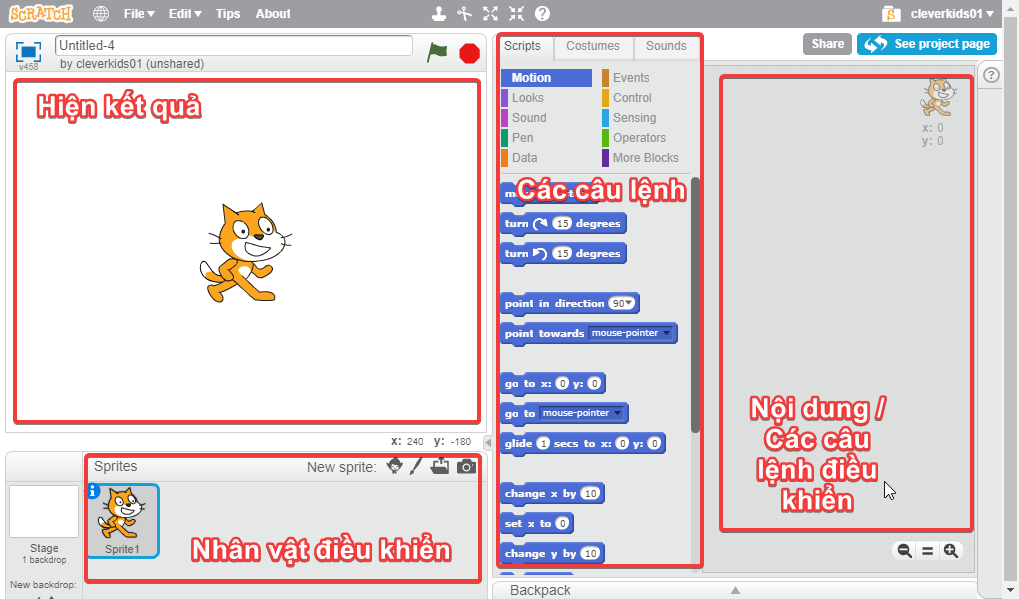Click the See project page button
The image size is (1019, 599).
coord(927,44)
